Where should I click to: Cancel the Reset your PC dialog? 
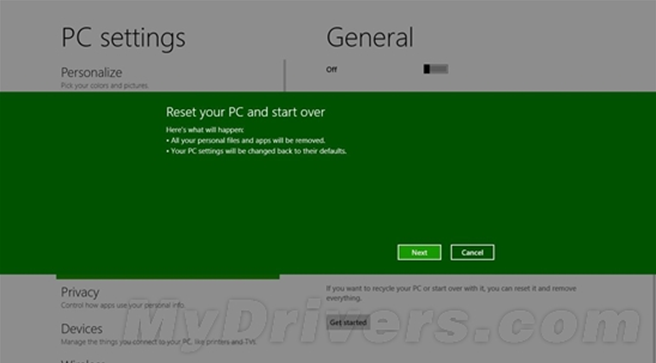tap(472, 252)
